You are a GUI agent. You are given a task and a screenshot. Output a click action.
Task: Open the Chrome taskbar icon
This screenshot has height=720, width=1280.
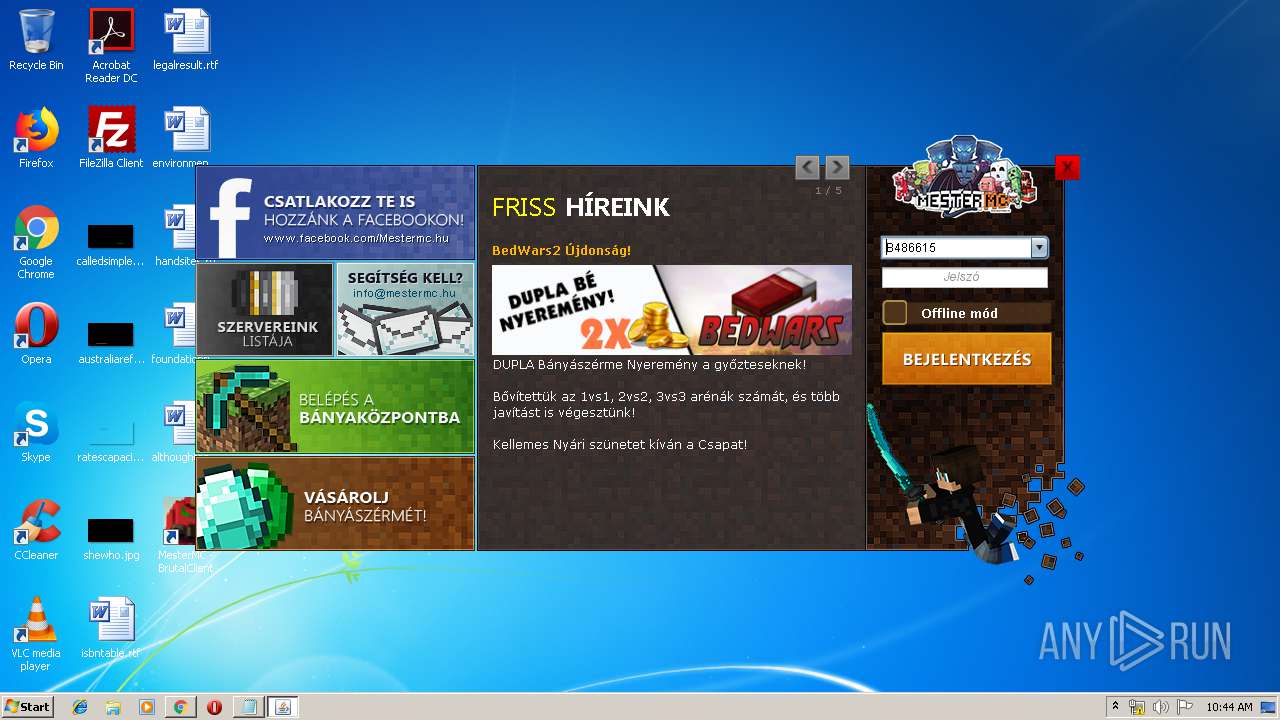[x=180, y=707]
